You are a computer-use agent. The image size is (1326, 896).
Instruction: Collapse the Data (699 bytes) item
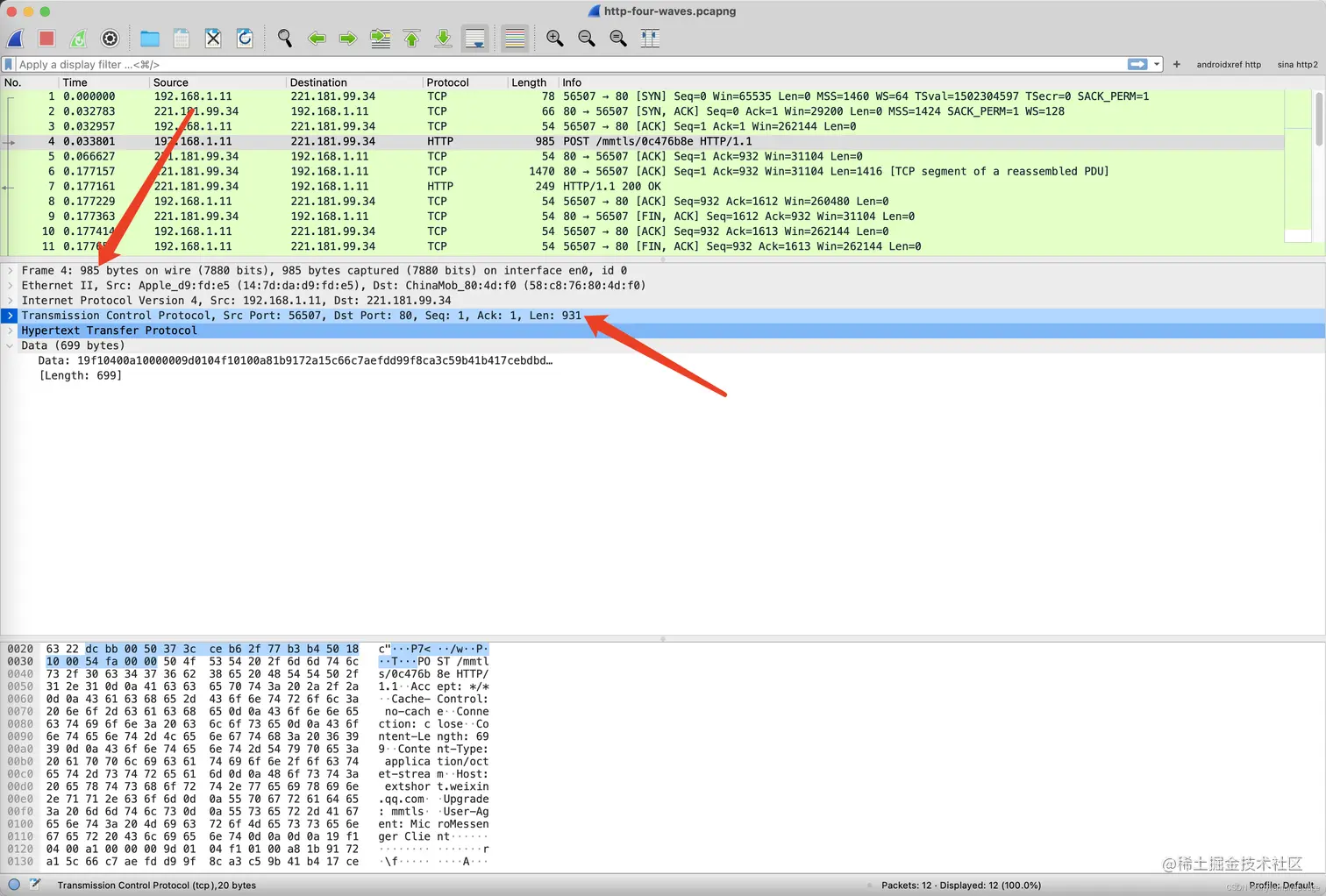pos(10,345)
